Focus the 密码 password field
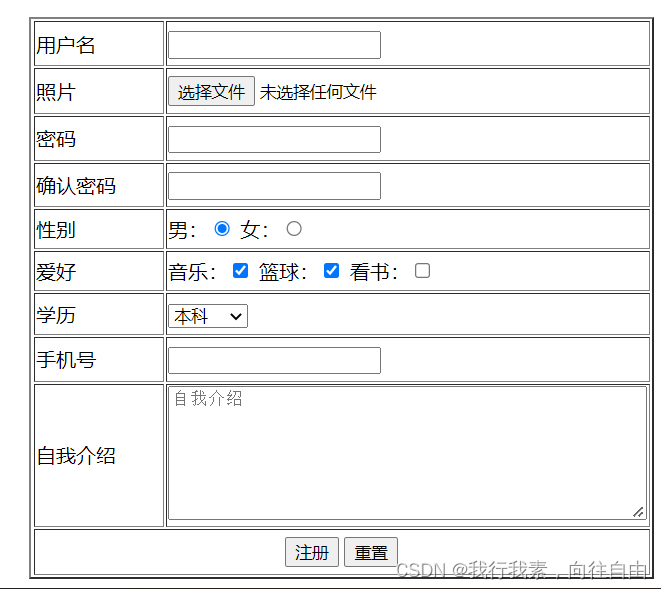 (274, 140)
